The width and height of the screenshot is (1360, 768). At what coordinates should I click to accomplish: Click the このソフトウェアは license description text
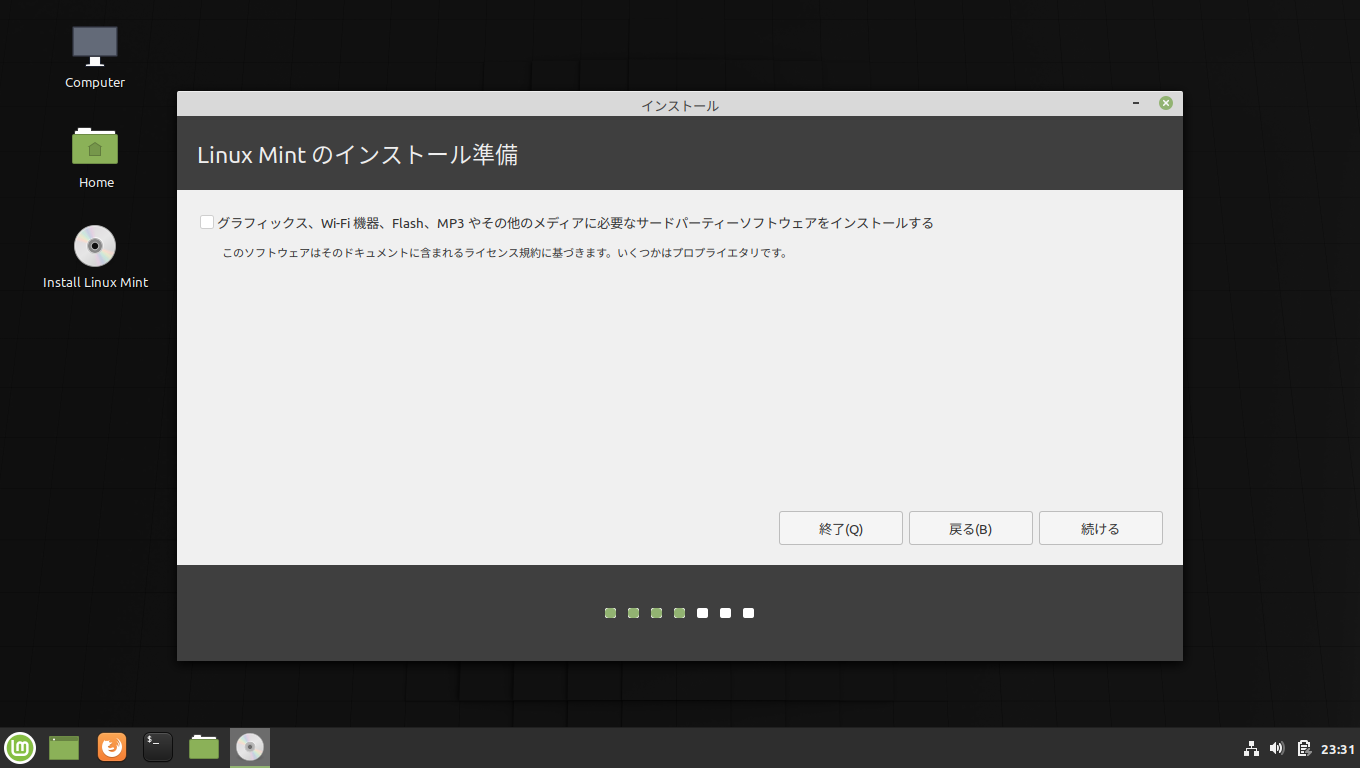[x=505, y=253]
